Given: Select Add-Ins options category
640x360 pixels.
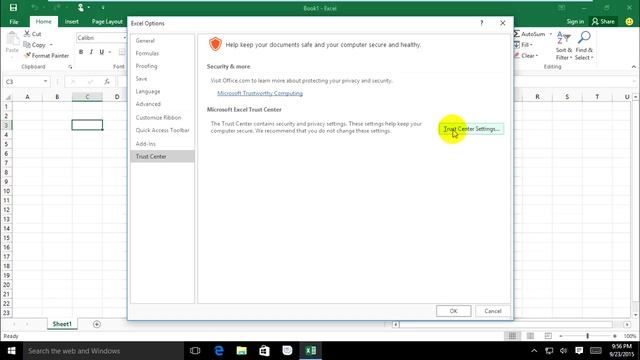Looking at the screenshot, I should click(162, 144).
